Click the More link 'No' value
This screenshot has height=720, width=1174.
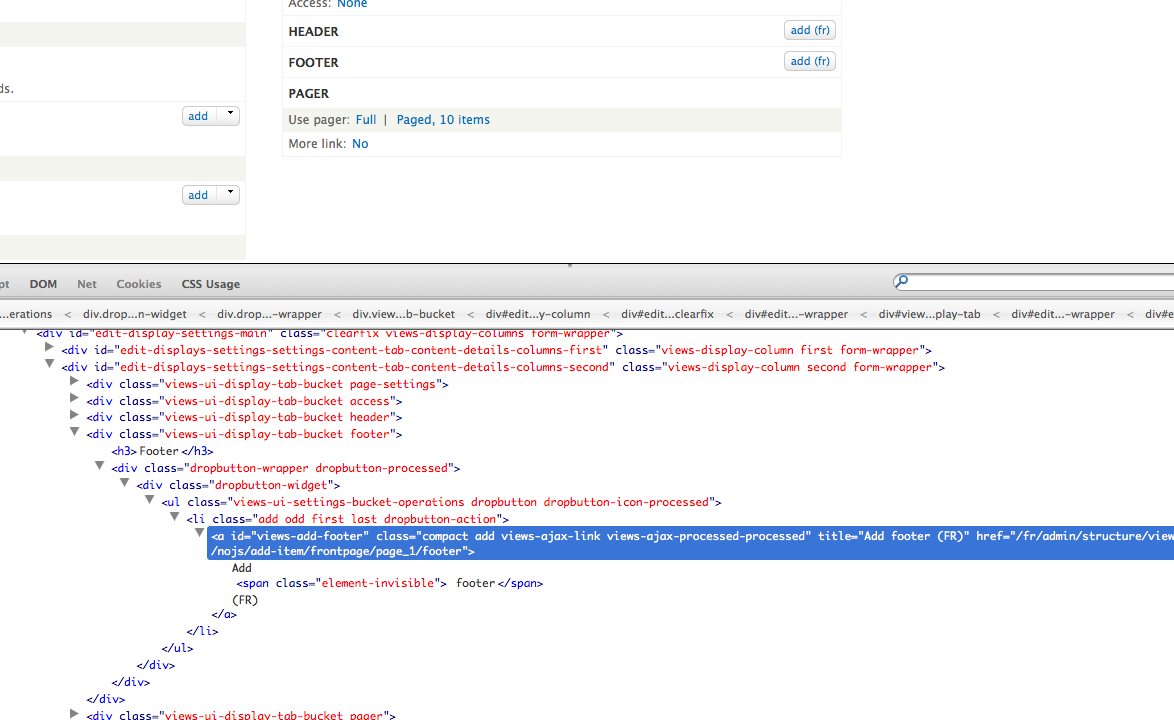360,144
